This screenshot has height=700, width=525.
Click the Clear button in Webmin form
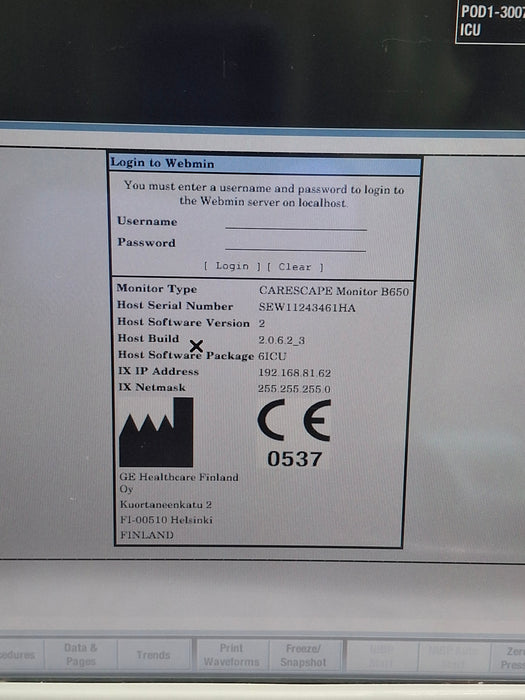point(295,267)
